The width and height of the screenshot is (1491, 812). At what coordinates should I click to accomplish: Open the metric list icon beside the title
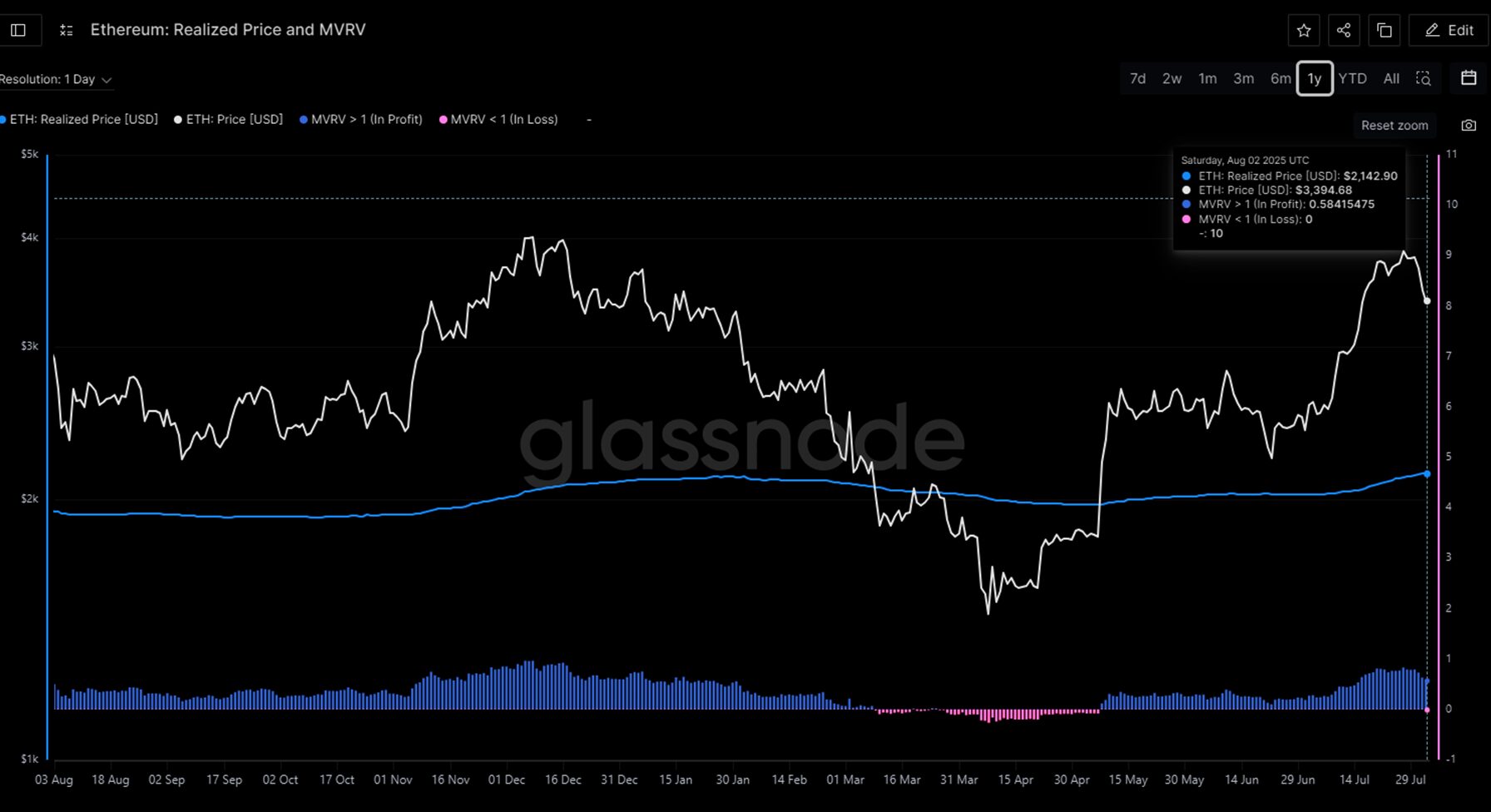[67, 30]
